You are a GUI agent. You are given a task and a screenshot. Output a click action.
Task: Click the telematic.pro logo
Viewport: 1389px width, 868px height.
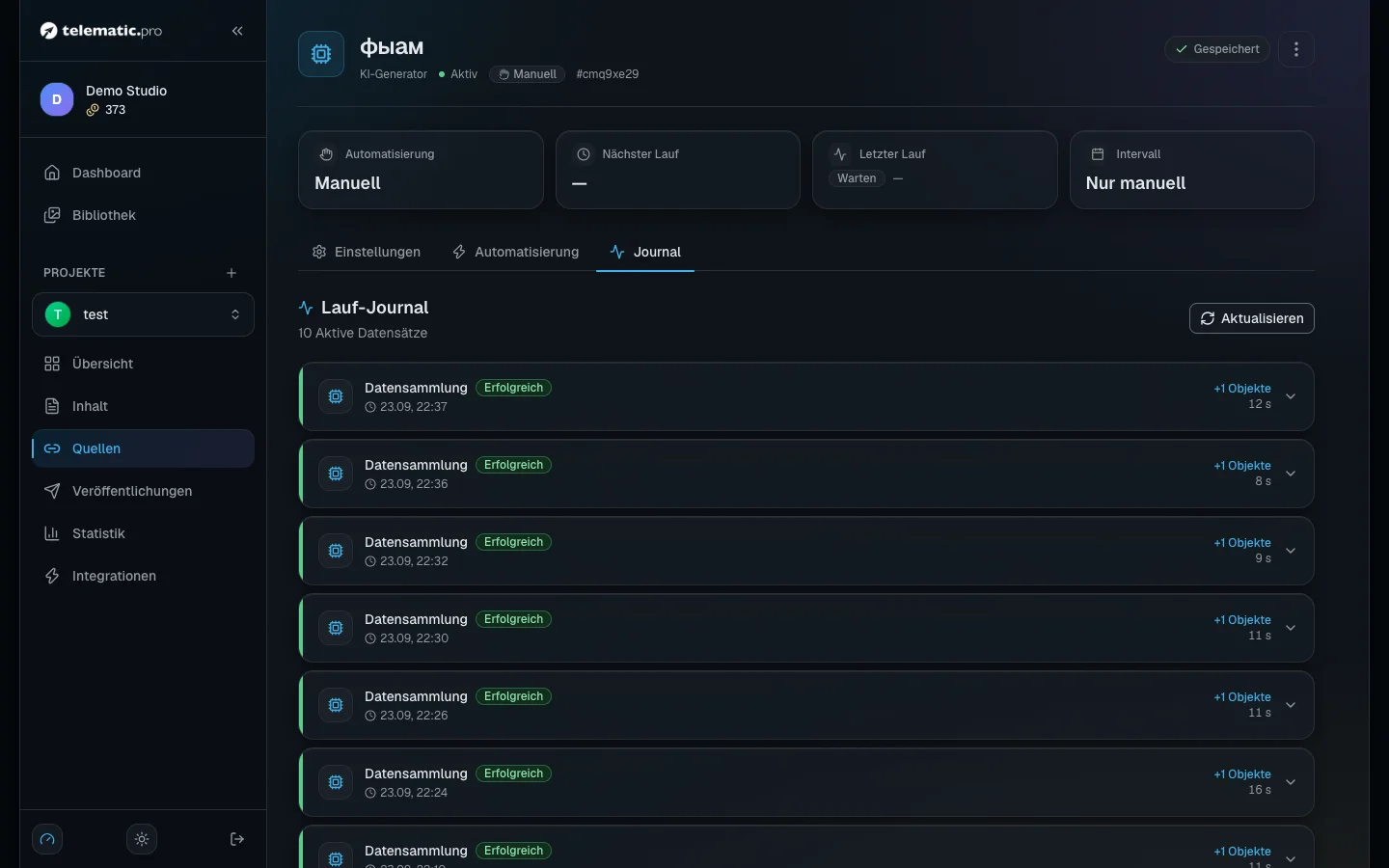(x=101, y=31)
